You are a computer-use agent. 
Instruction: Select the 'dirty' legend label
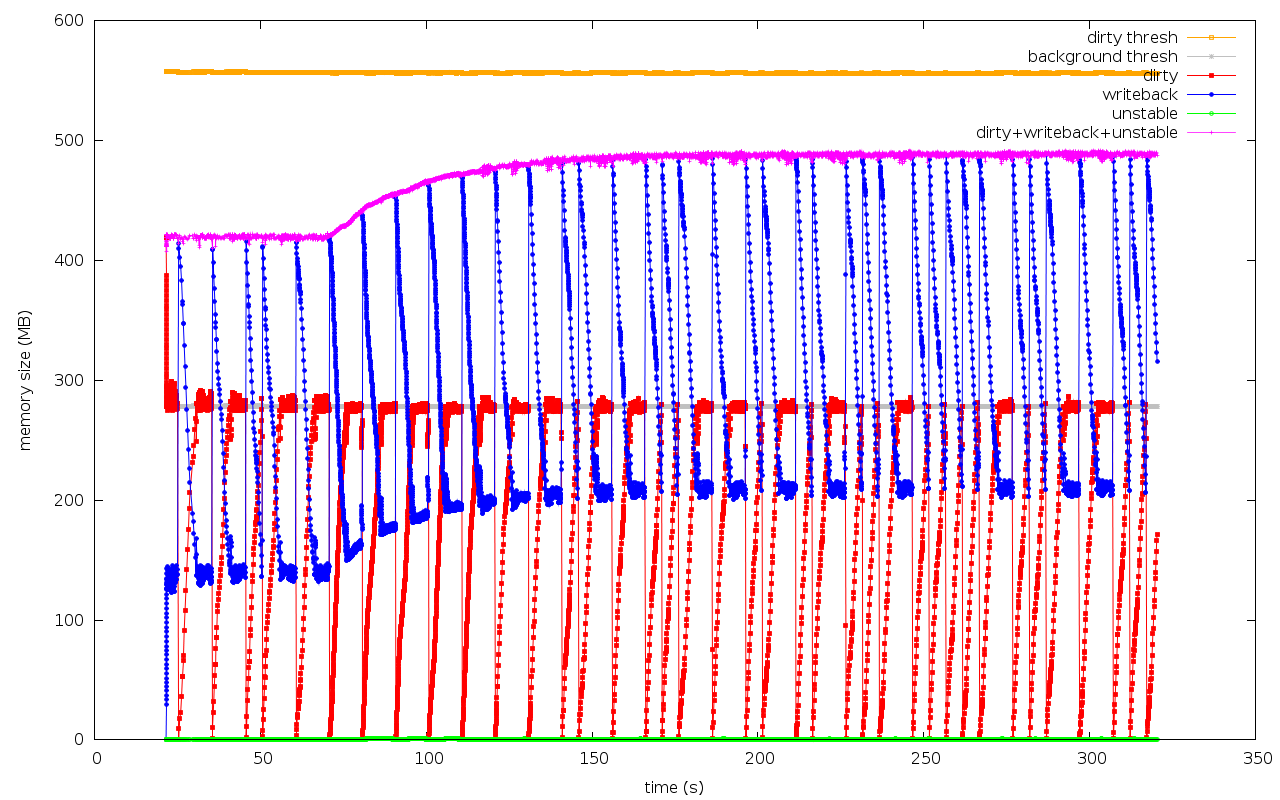tap(1160, 76)
